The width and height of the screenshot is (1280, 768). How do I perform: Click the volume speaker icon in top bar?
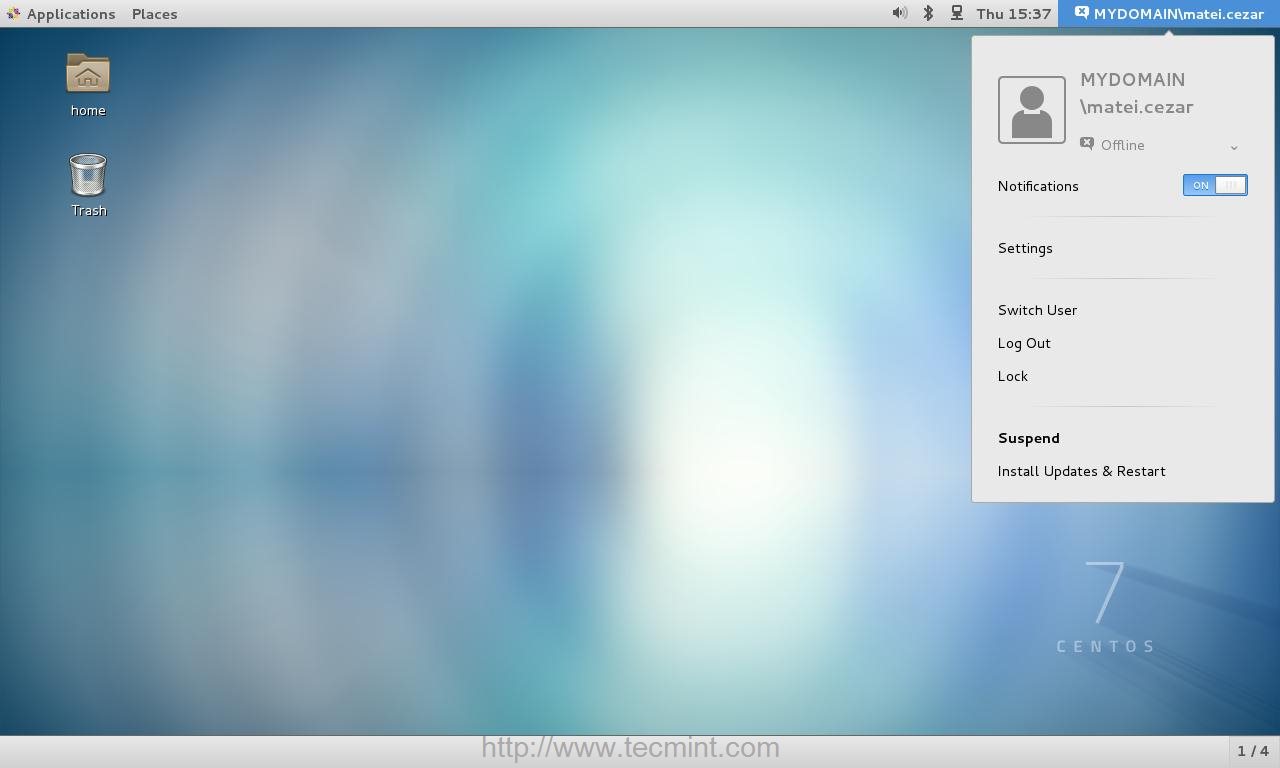coord(899,13)
